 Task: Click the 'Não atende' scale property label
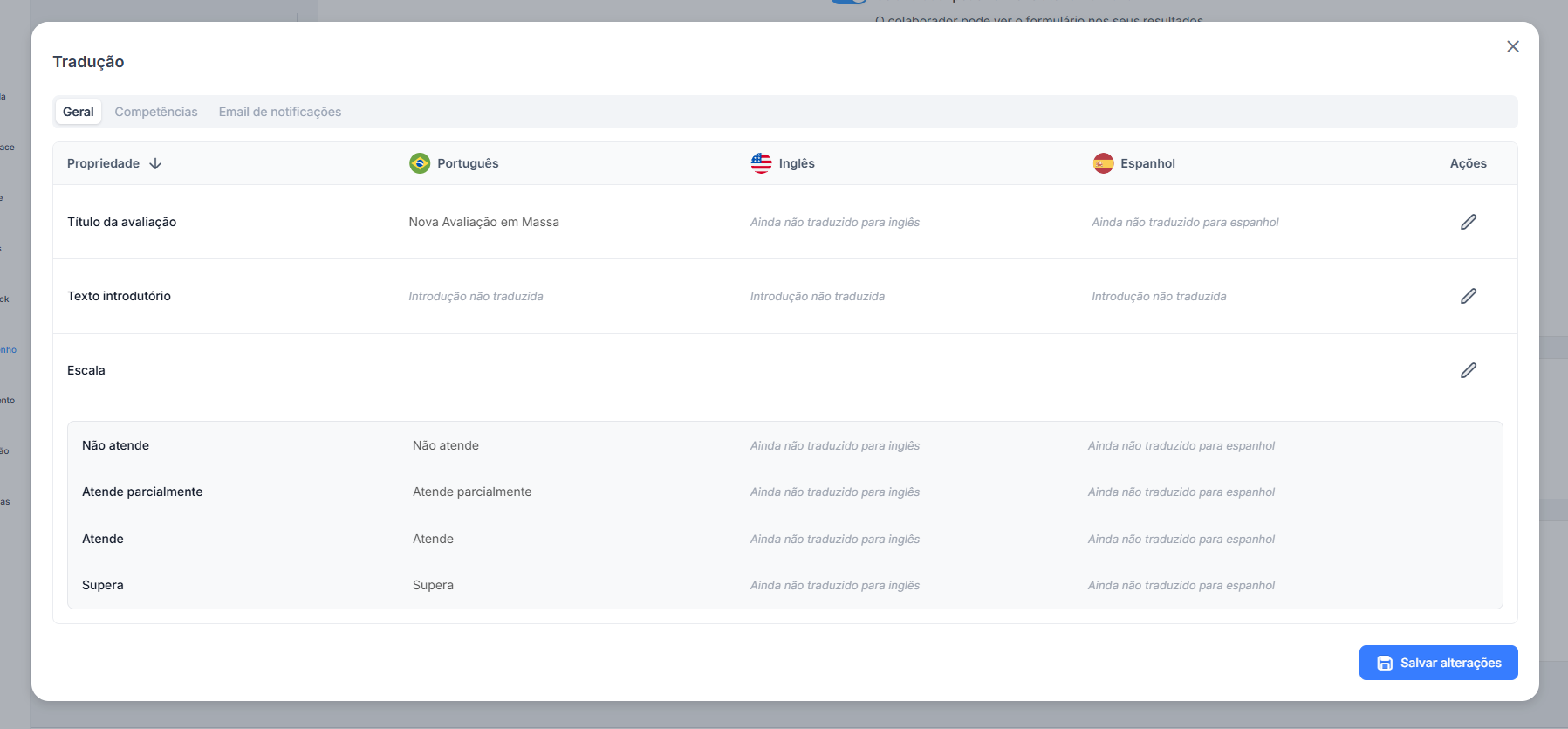click(x=115, y=445)
